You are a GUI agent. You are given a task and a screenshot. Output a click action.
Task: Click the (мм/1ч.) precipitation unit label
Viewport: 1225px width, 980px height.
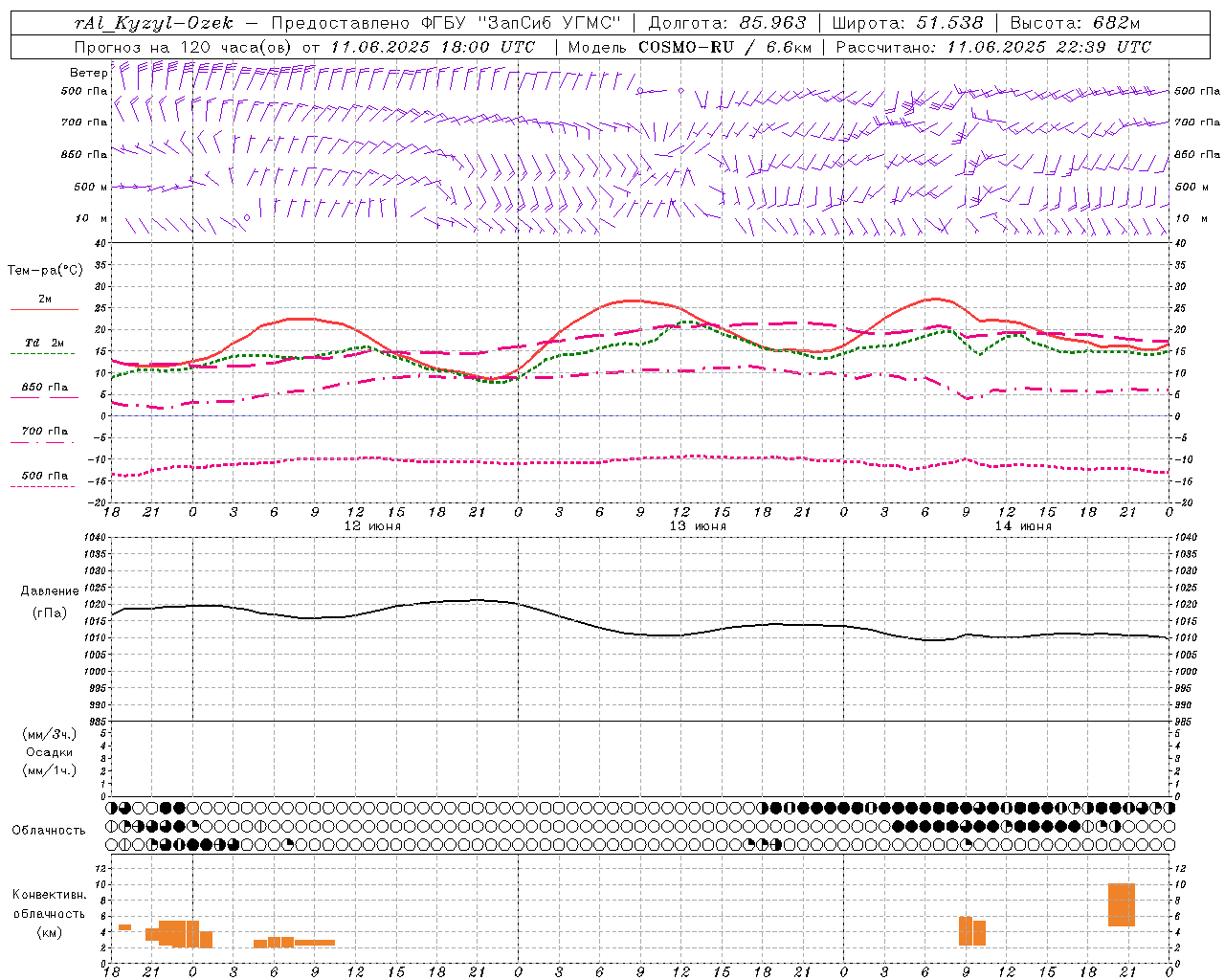[50, 770]
